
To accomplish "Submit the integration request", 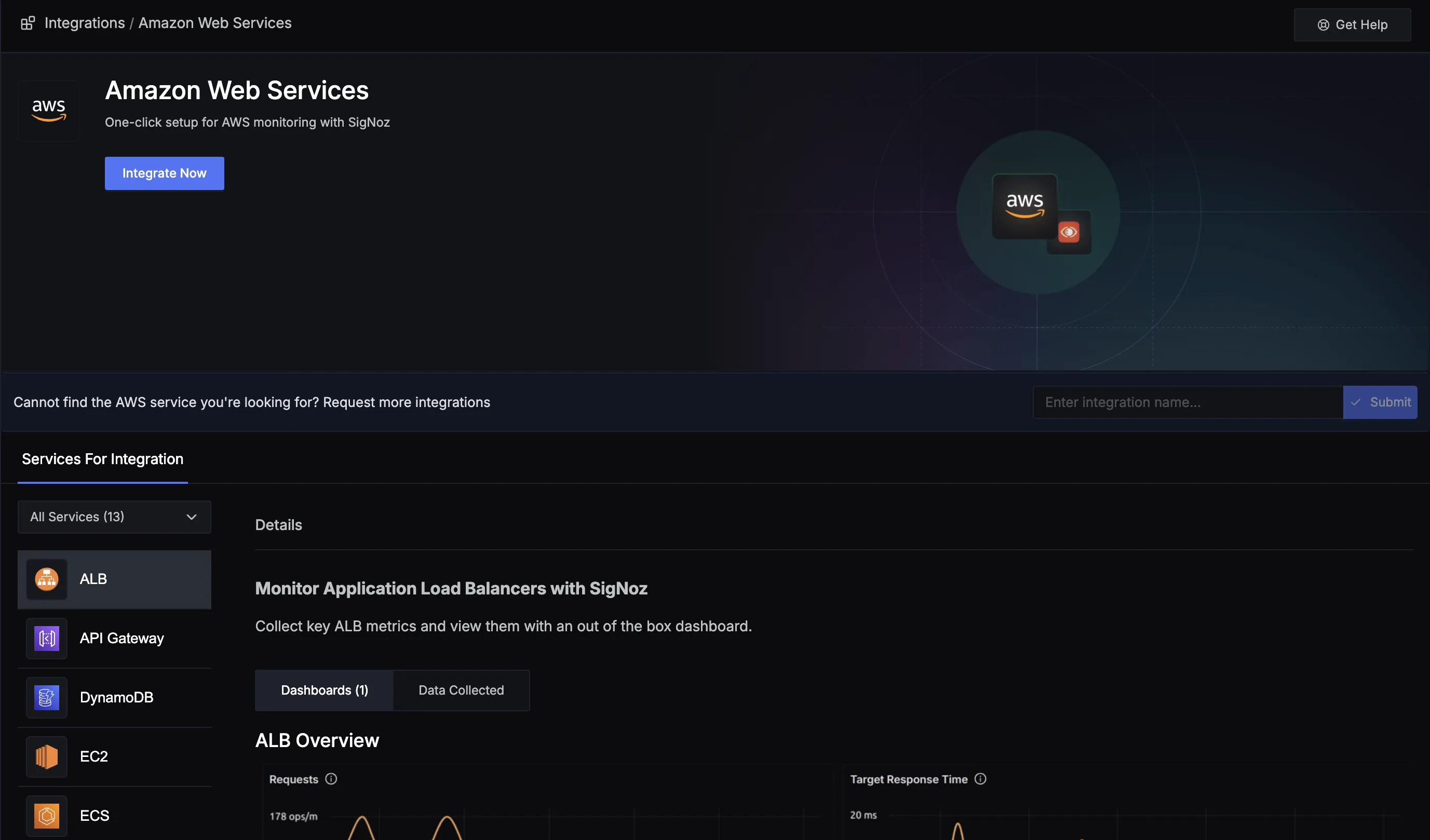I will point(1380,402).
